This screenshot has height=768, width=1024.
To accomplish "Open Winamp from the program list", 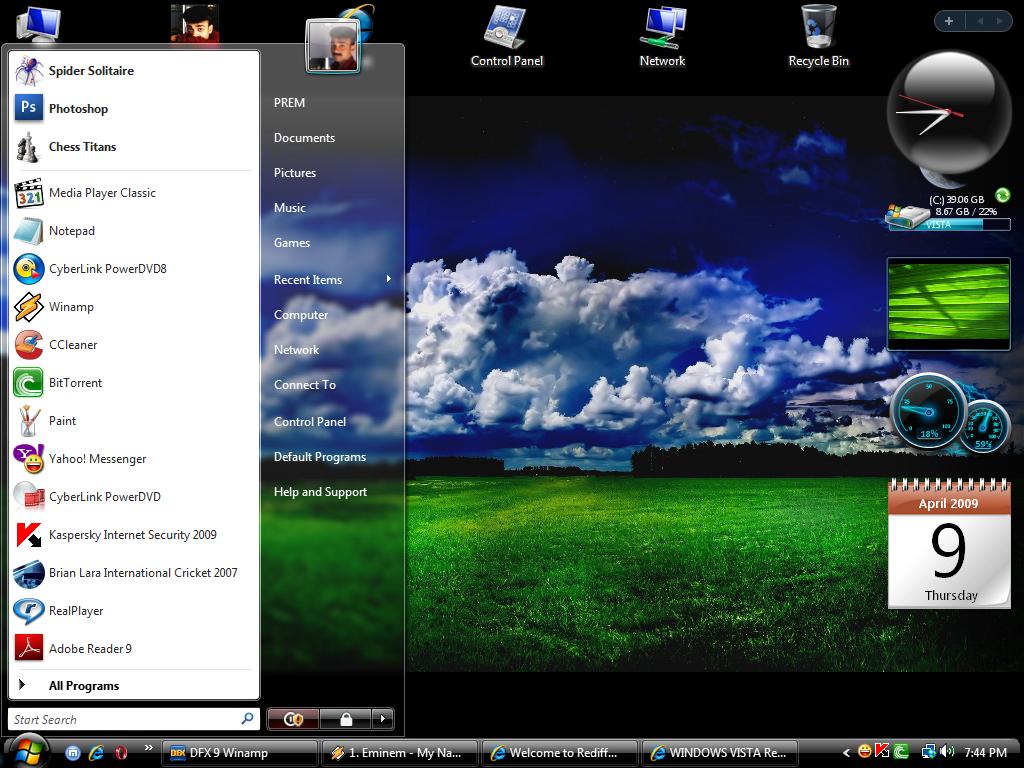I will 134,306.
